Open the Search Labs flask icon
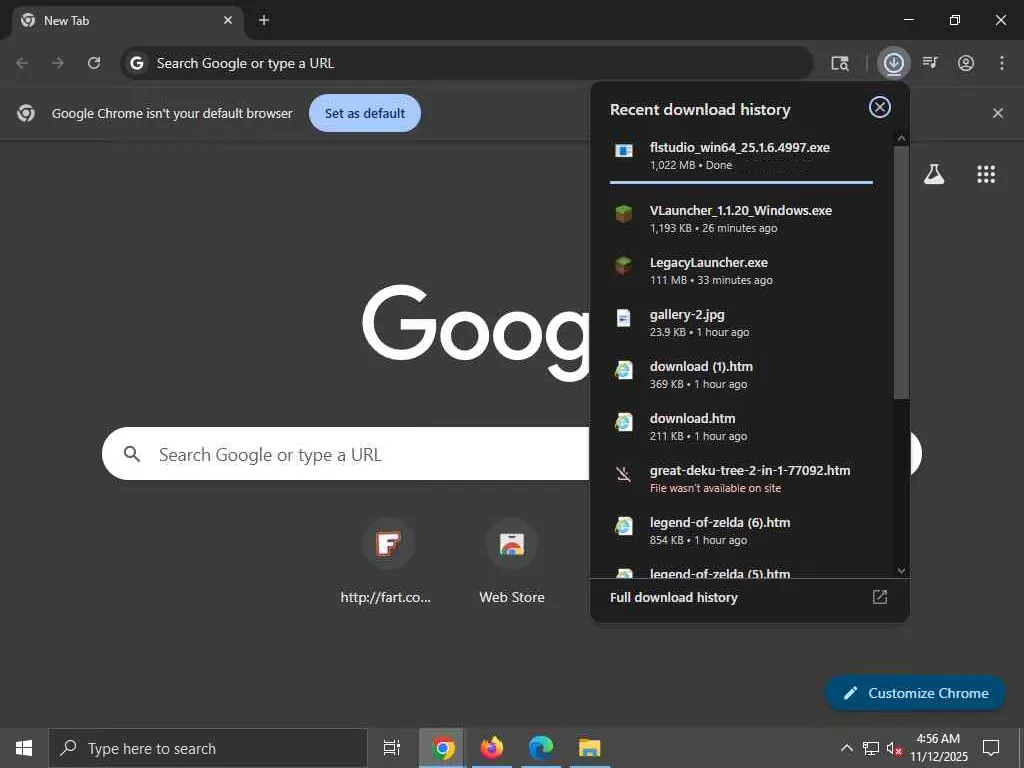 (934, 174)
